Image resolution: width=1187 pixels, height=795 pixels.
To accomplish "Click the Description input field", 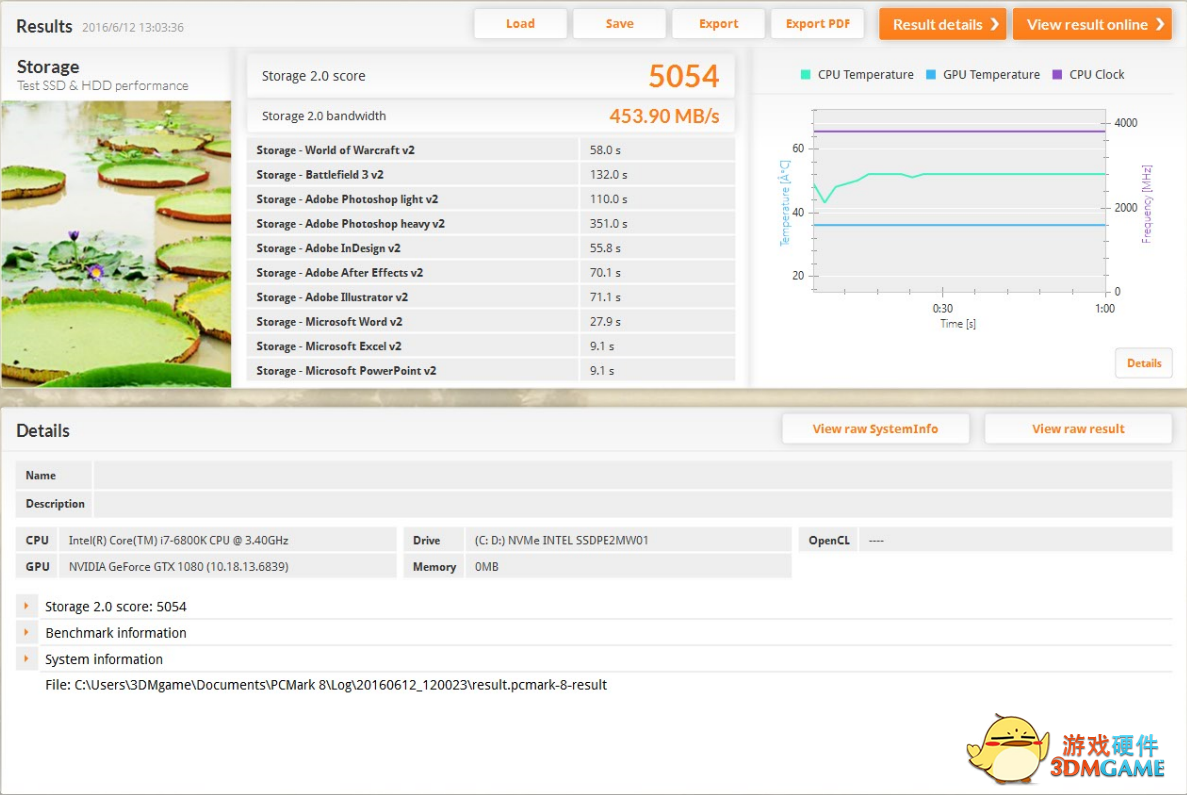I will [x=633, y=504].
